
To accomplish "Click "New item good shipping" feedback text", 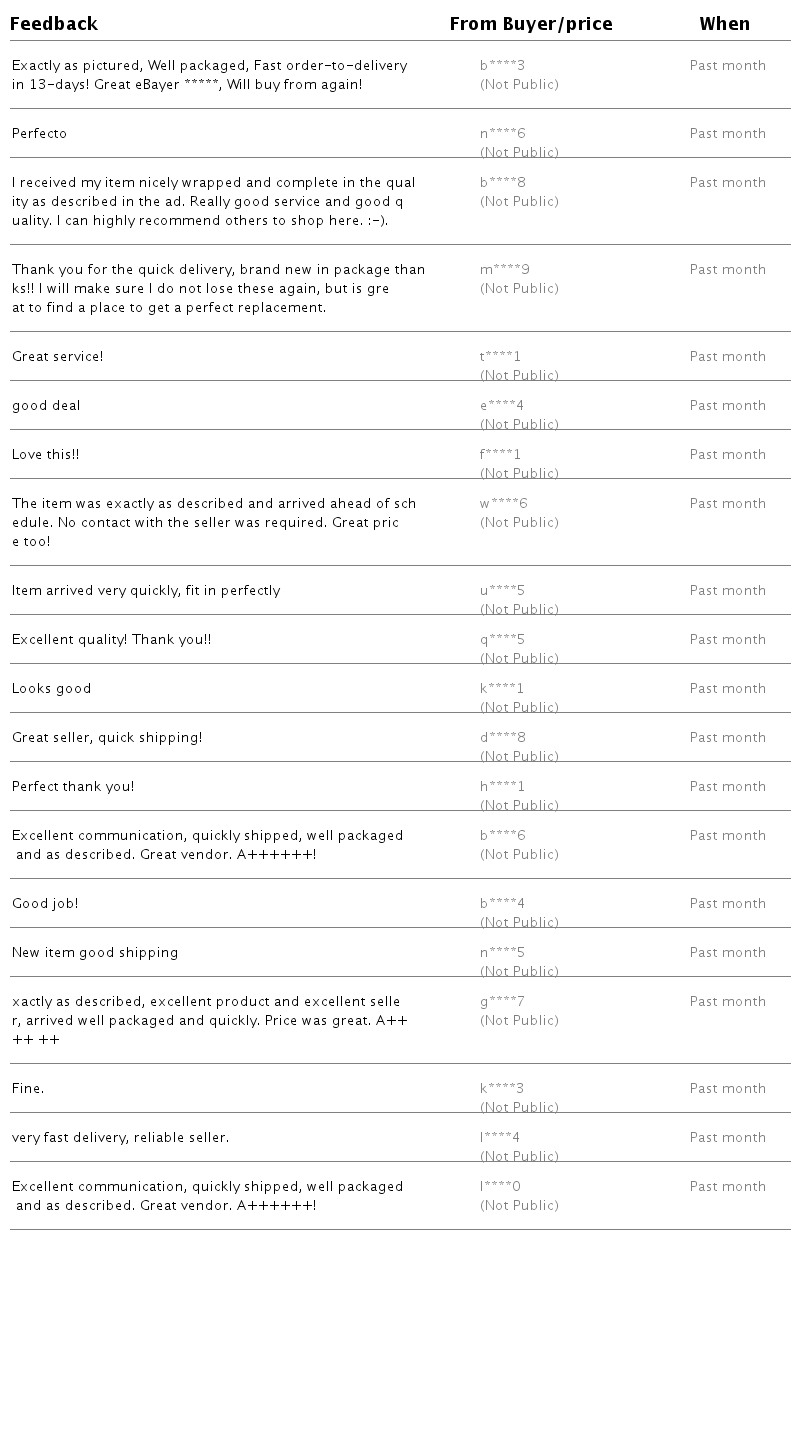I will [95, 953].
